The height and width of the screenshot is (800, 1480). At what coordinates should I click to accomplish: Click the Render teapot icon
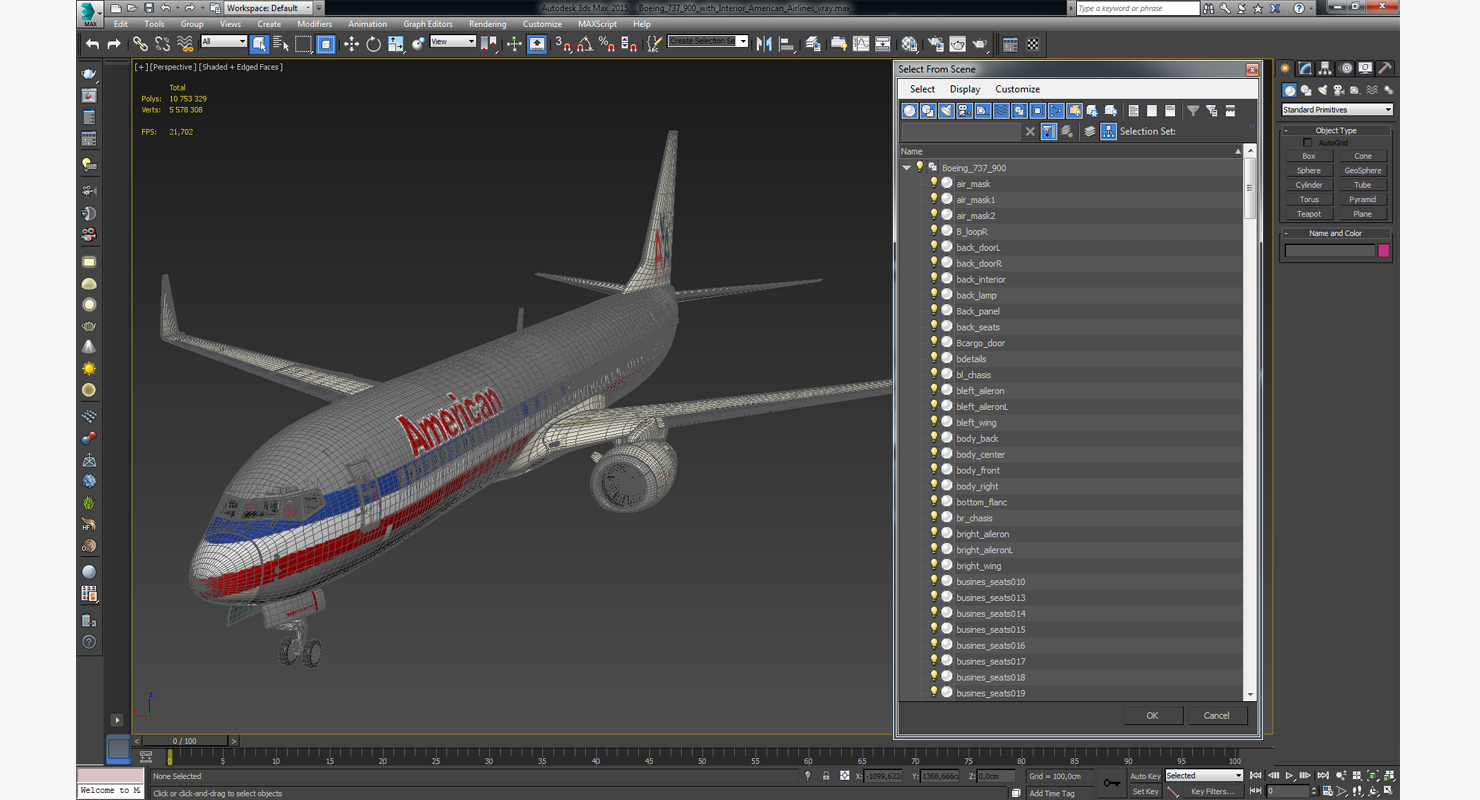coord(980,44)
